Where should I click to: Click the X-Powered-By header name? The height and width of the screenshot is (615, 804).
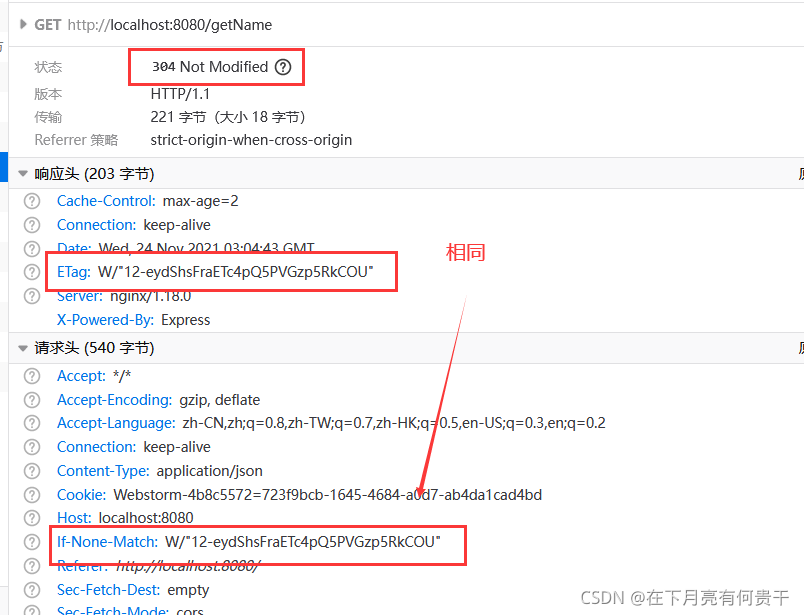pos(105,320)
